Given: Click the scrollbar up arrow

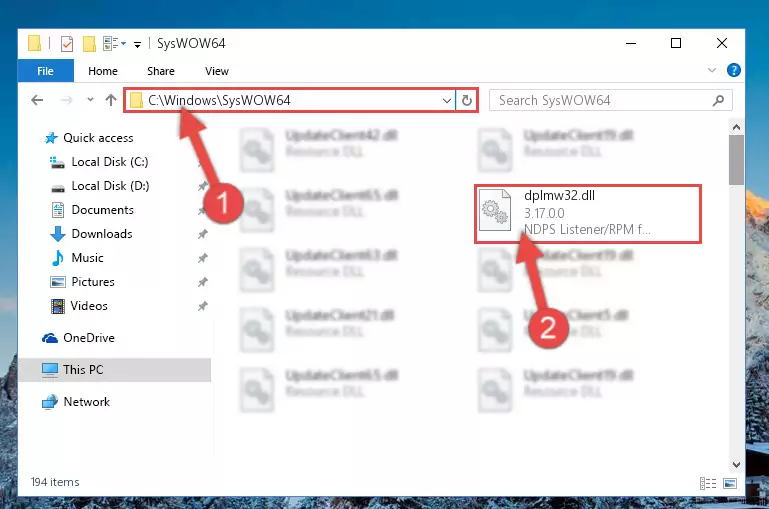Looking at the screenshot, I should (736, 127).
